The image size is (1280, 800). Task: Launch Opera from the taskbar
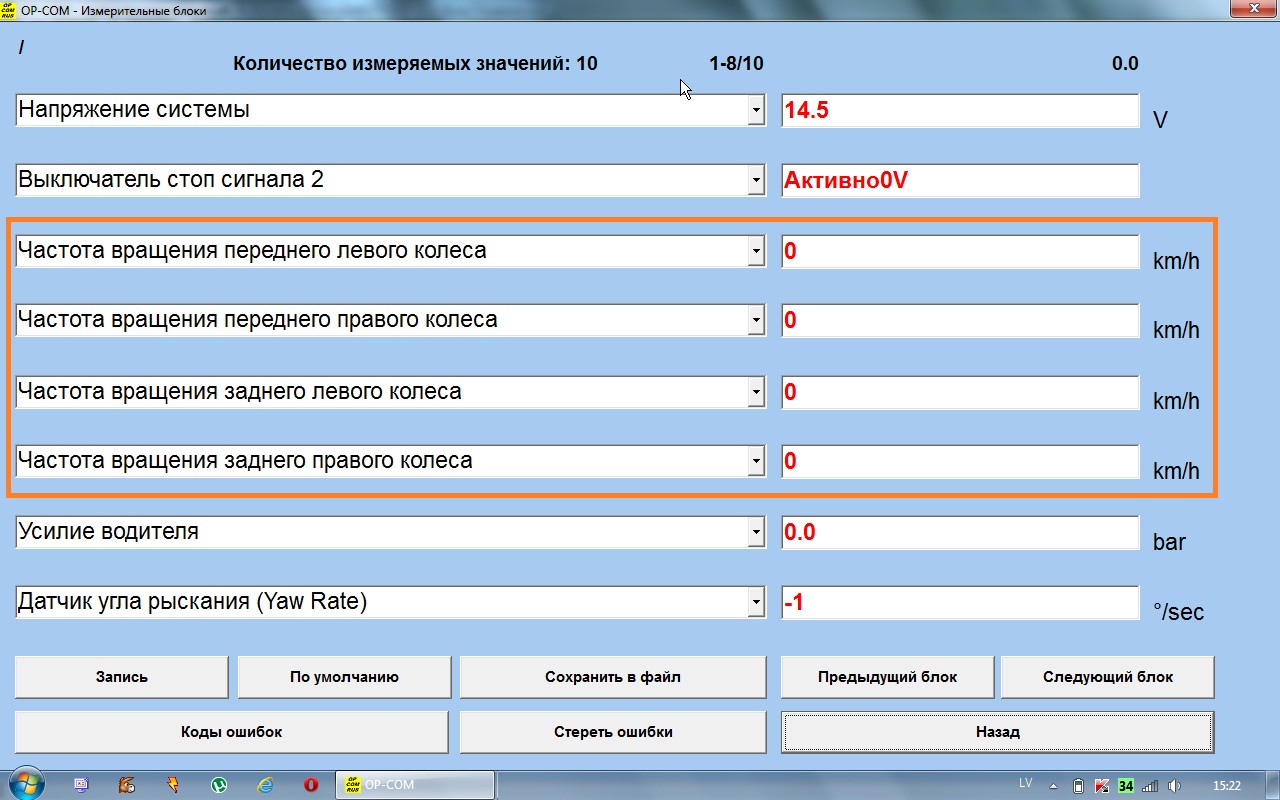(x=311, y=785)
